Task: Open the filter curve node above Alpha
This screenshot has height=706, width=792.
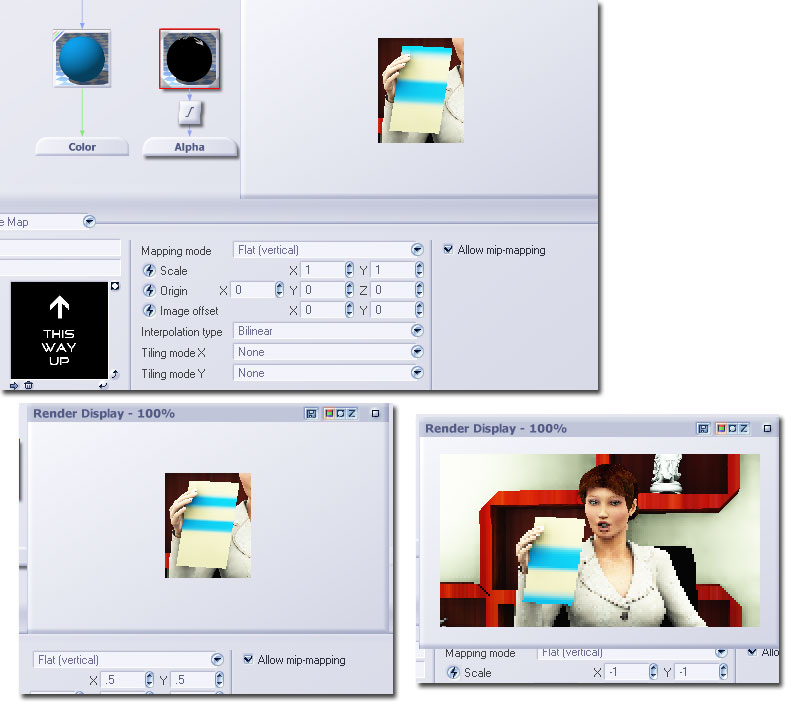Action: (189, 112)
